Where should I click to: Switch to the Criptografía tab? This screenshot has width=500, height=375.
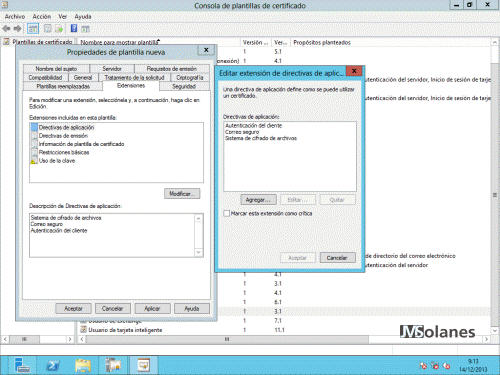tap(190, 77)
